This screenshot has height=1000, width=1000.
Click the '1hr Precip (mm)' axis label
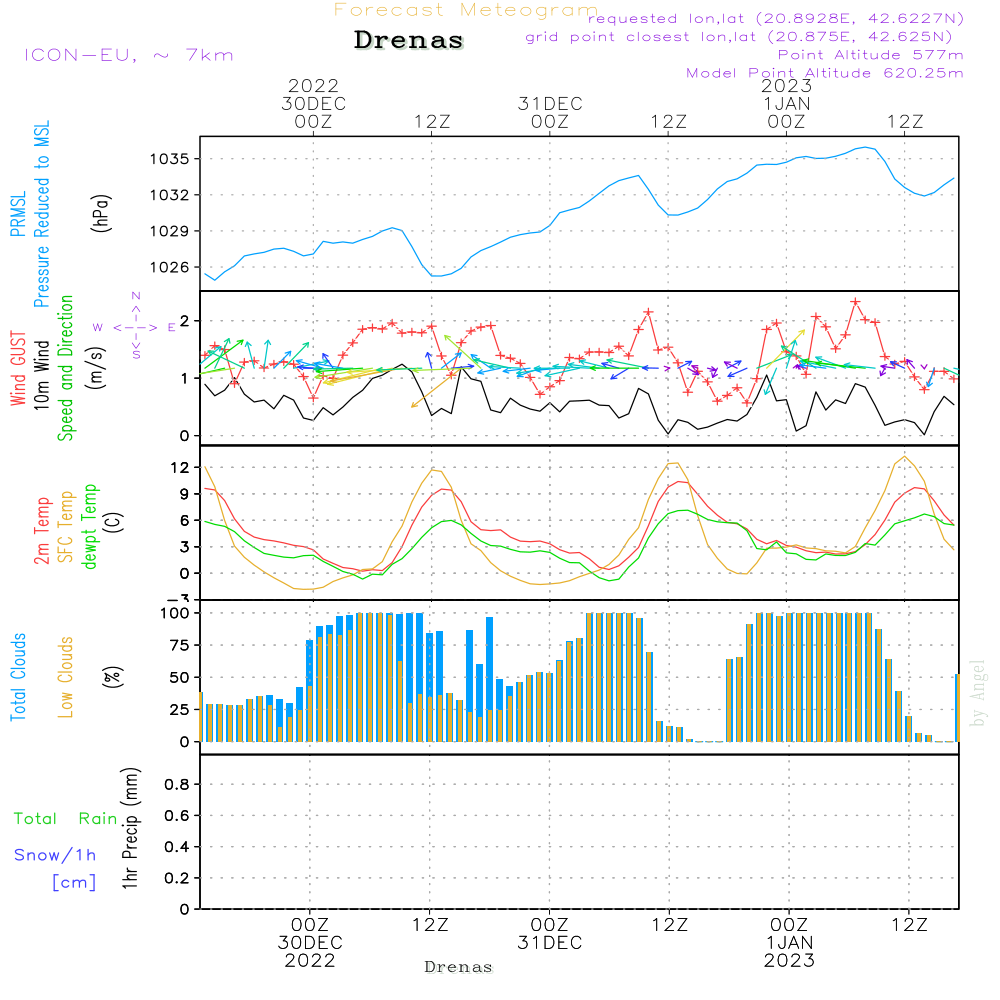pyautogui.click(x=129, y=828)
